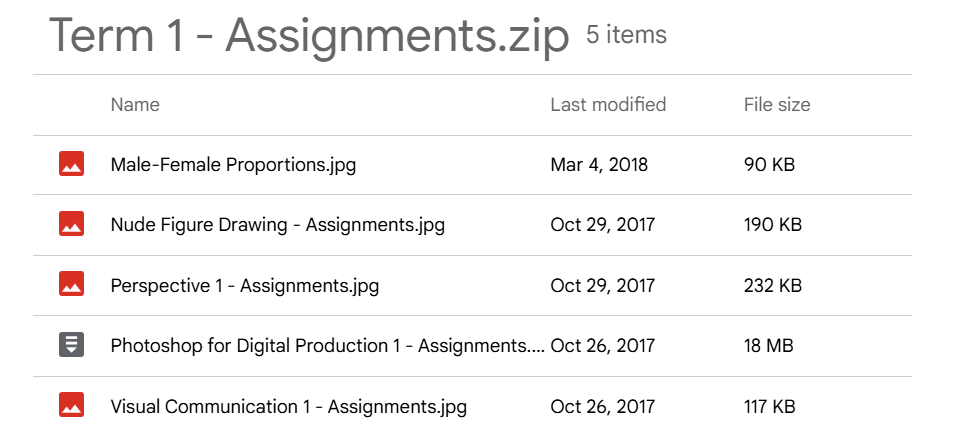The height and width of the screenshot is (432, 953).
Task: Click the Term 1 - Assignments.zip title
Action: click(309, 36)
